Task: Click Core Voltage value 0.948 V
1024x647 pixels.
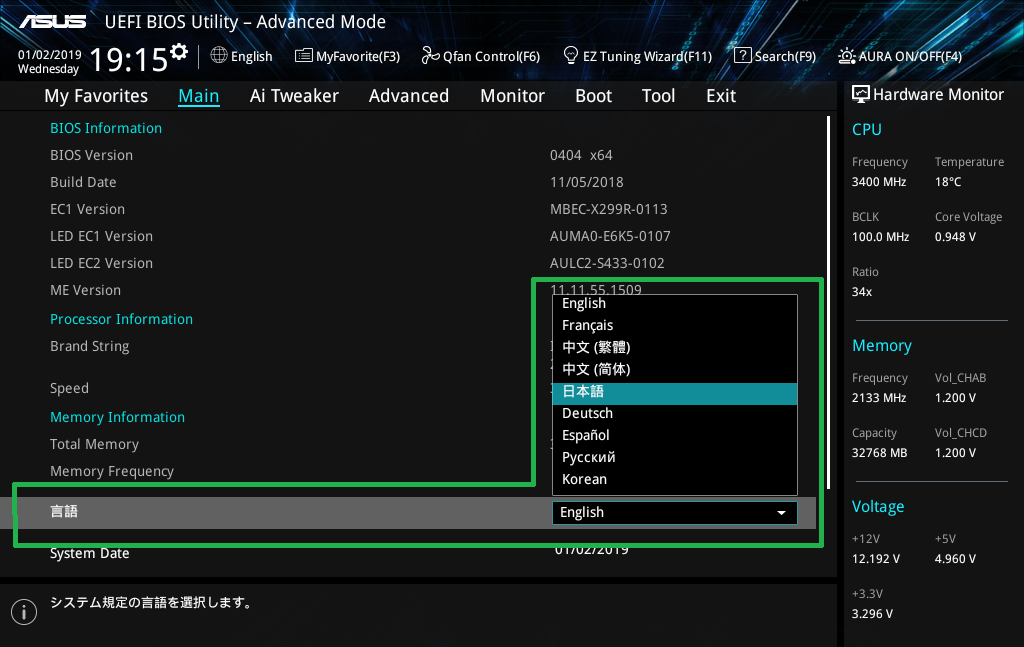Action: click(955, 237)
